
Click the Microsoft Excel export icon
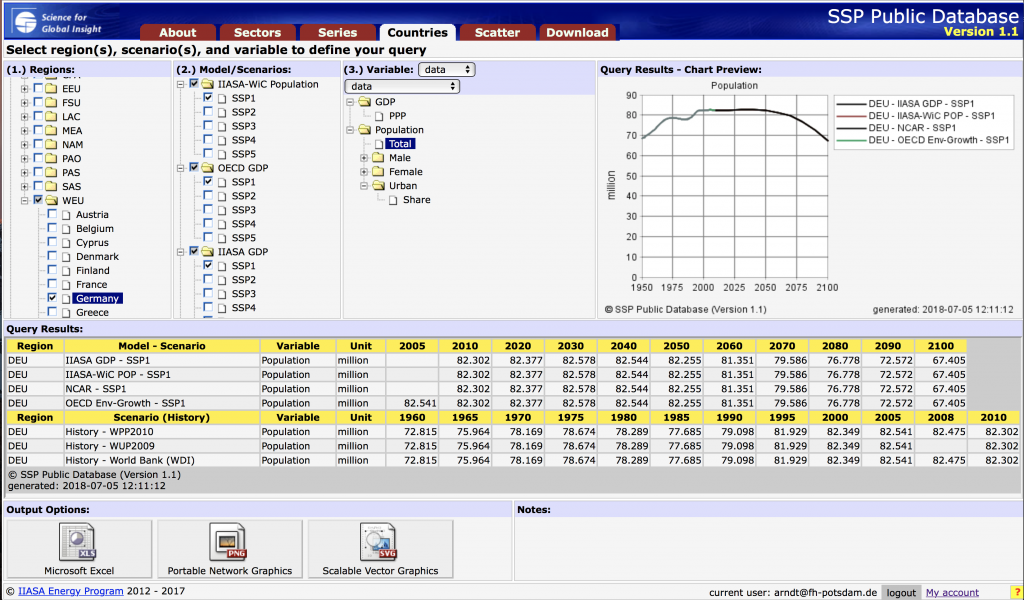[x=78, y=542]
